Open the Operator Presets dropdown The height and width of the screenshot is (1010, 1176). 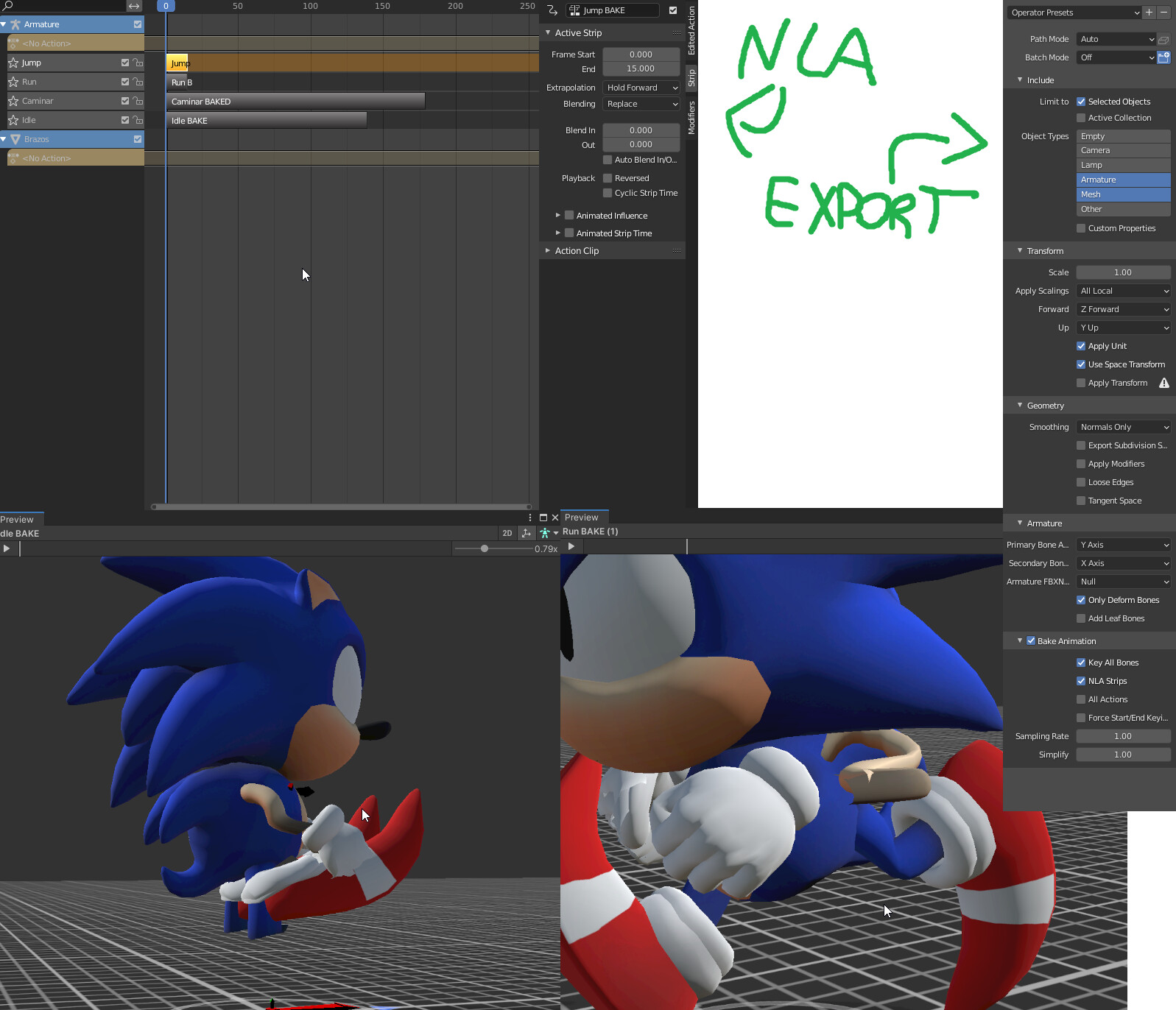1074,13
